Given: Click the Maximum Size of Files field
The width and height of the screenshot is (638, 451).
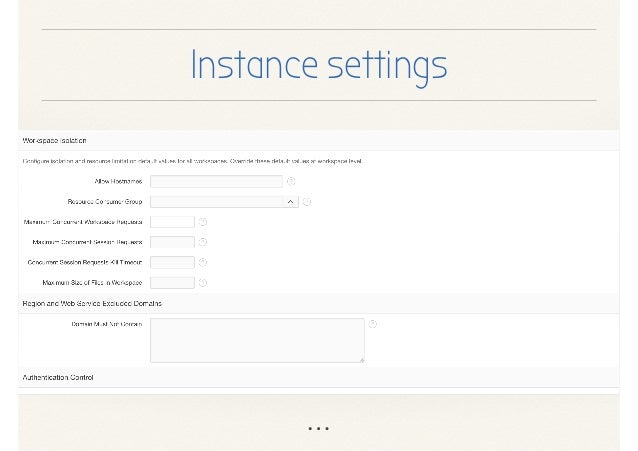Looking at the screenshot, I should 172,283.
